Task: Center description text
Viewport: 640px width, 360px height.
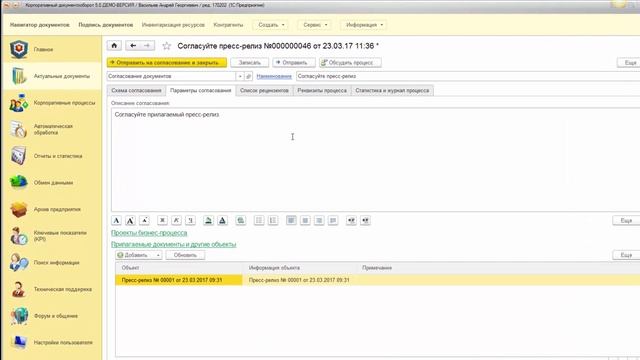Action: [x=305, y=220]
